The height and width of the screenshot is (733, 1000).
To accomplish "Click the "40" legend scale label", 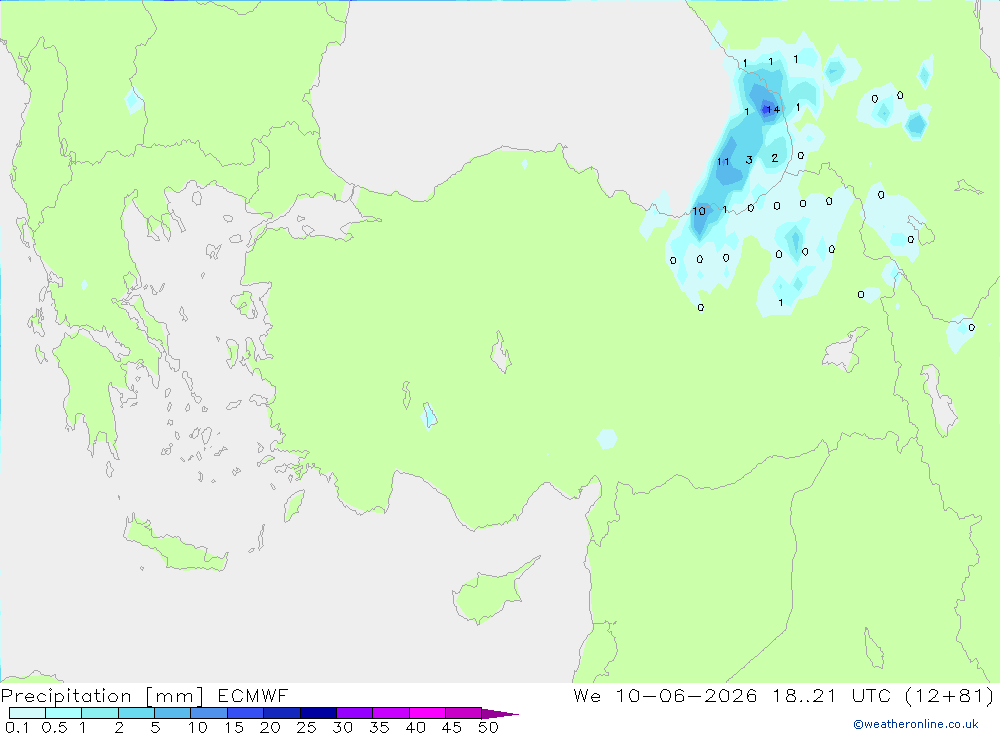I will coord(415,727).
